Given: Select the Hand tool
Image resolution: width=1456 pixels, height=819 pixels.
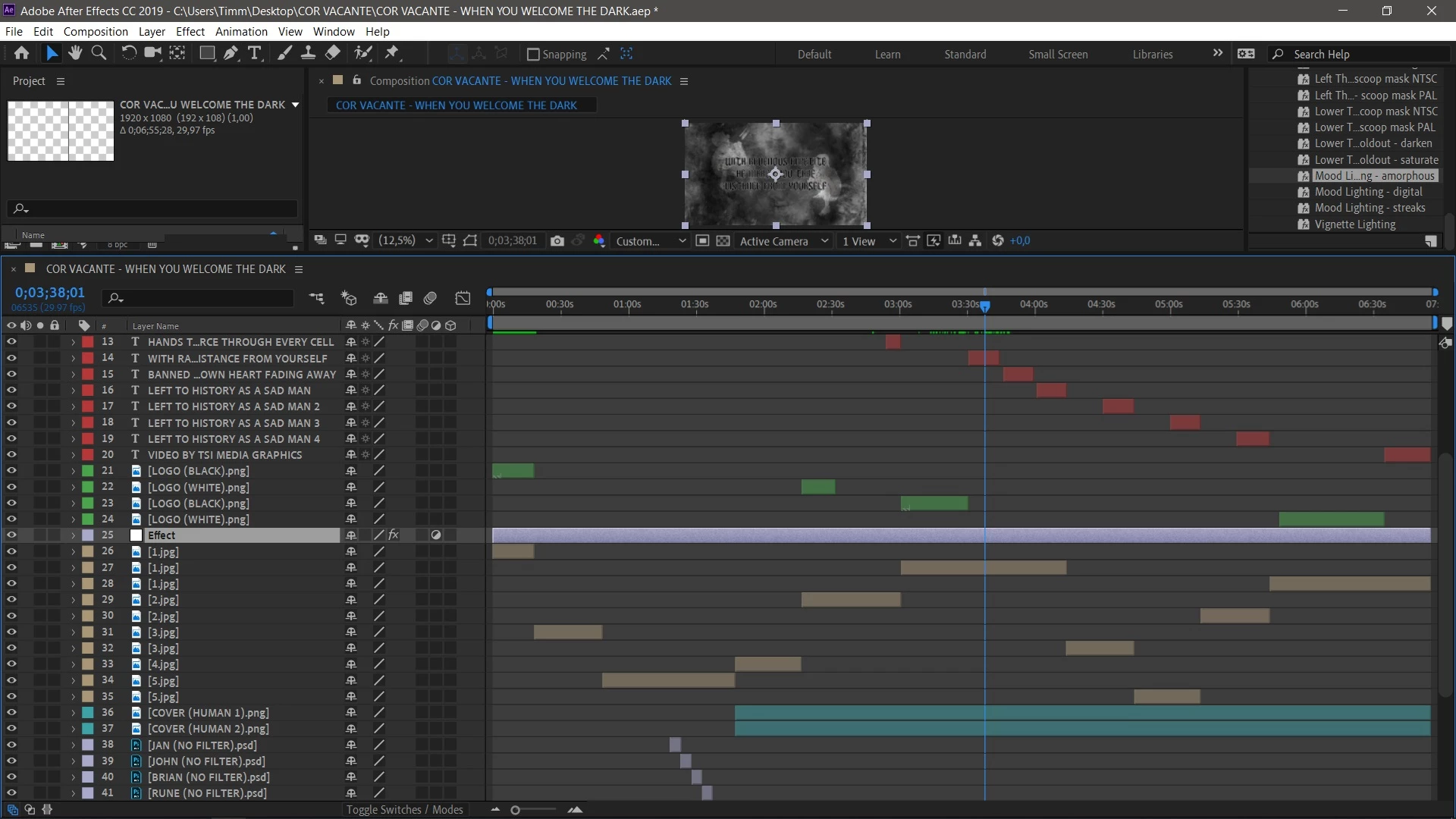Looking at the screenshot, I should [74, 53].
